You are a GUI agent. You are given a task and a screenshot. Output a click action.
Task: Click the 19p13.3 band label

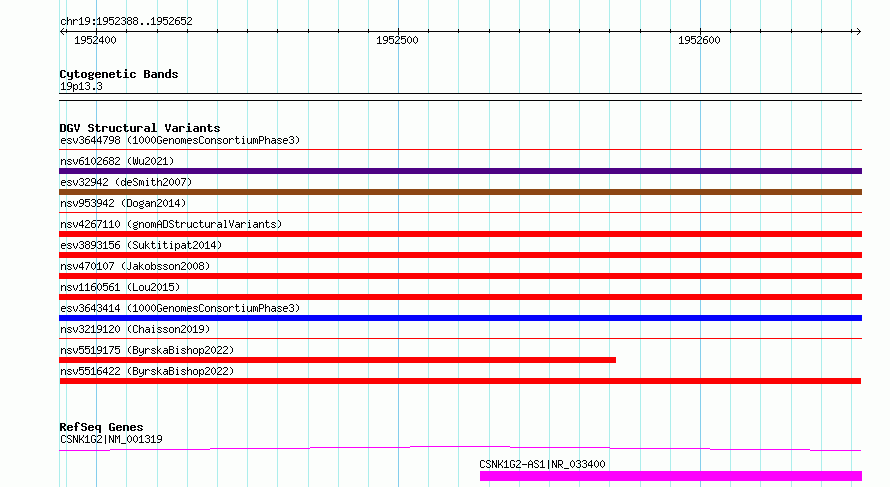click(x=81, y=86)
